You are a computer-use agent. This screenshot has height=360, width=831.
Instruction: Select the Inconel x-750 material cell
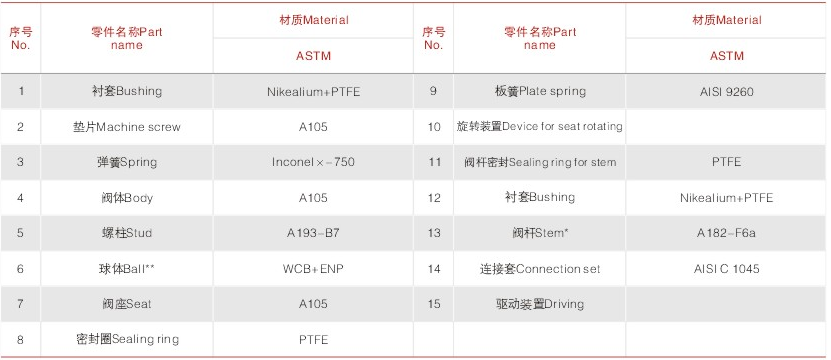pos(313,162)
